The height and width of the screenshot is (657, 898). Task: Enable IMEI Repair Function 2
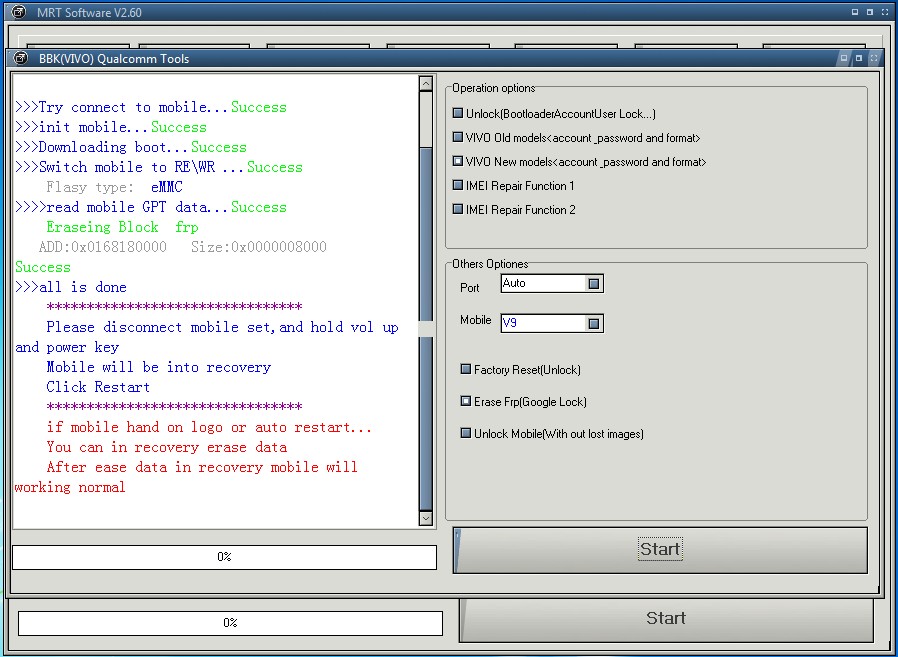tap(458, 210)
